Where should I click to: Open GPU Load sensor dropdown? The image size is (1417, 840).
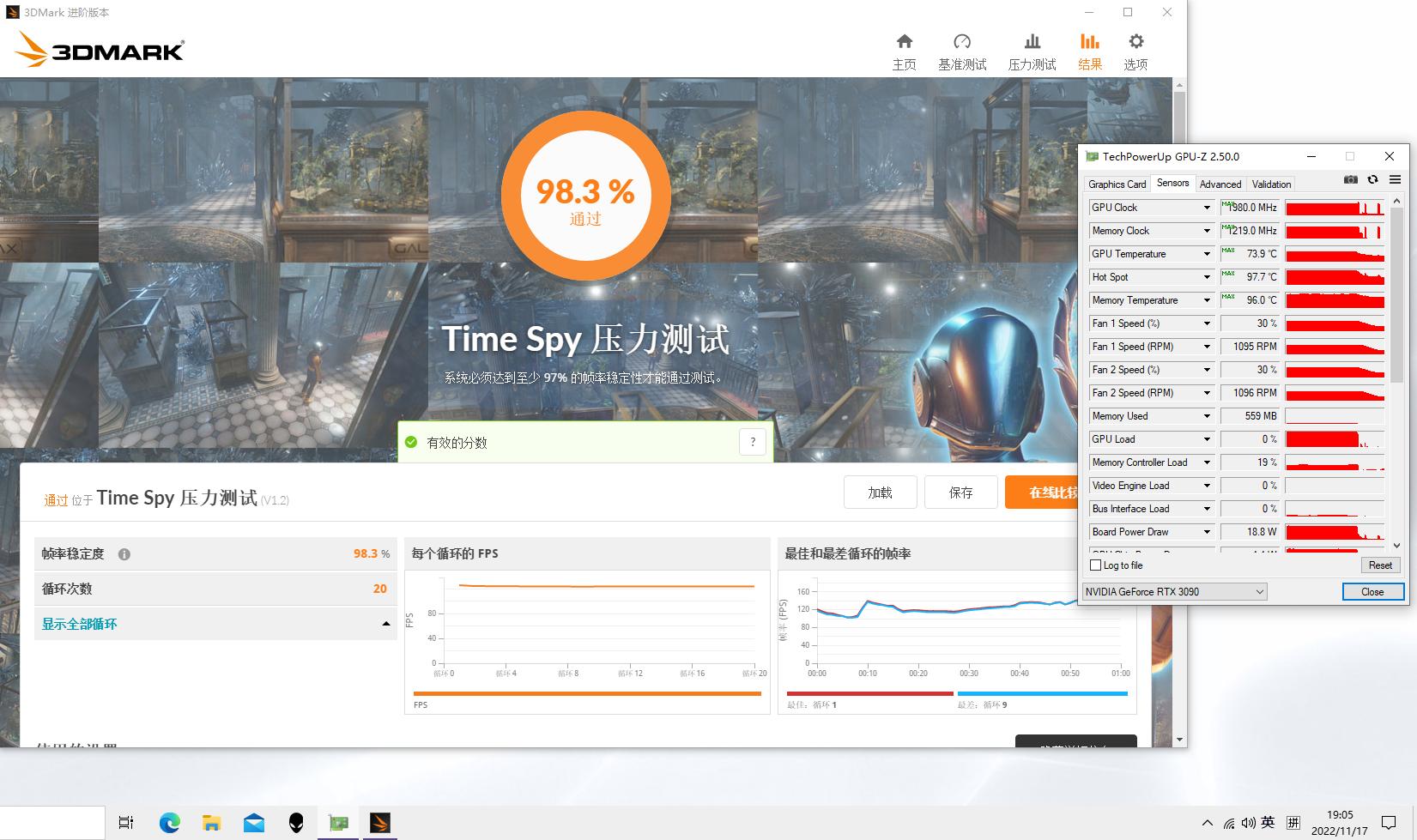pos(1207,439)
